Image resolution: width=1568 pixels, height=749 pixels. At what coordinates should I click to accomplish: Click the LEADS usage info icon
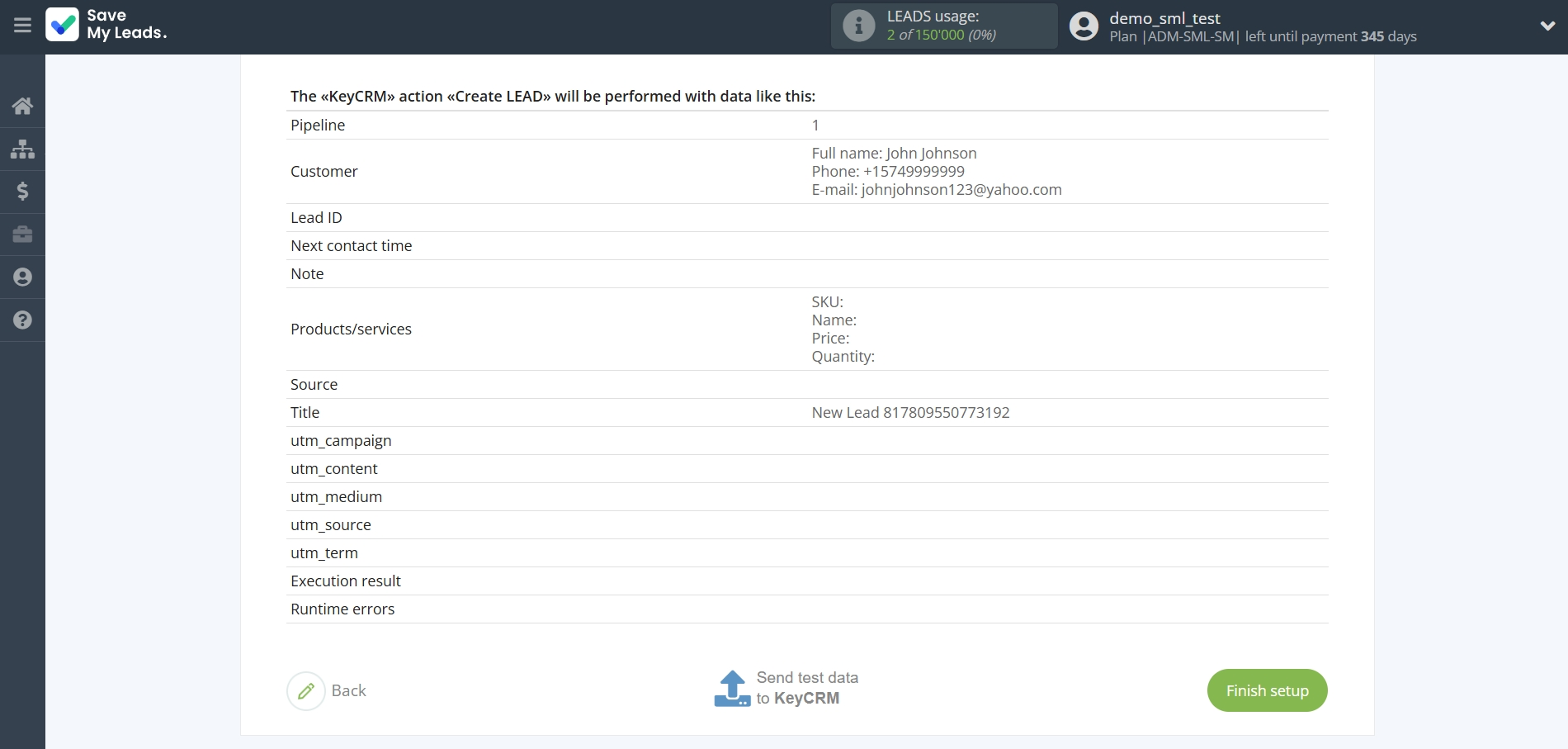click(x=858, y=26)
